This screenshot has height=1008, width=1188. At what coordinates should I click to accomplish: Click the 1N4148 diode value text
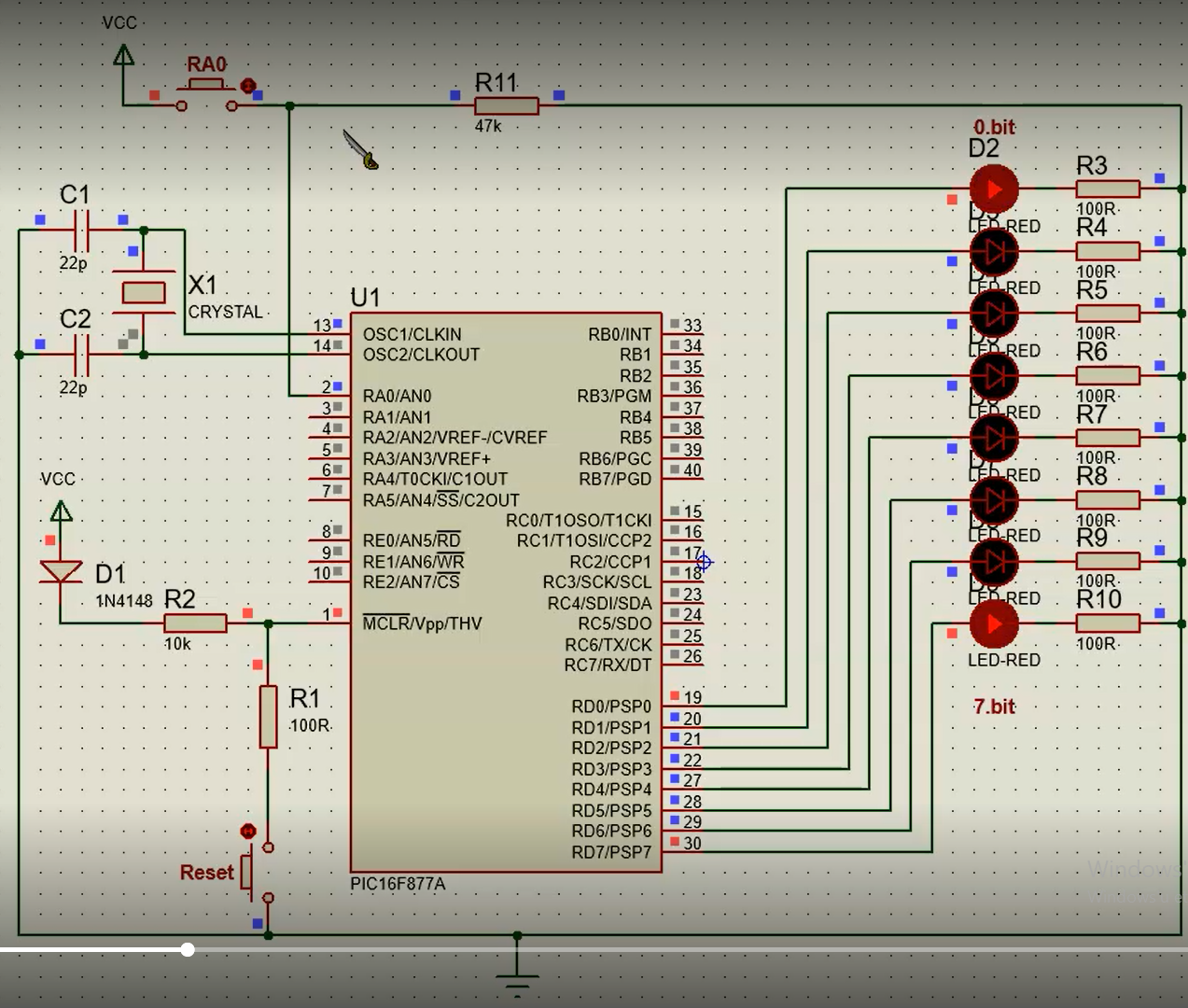pos(124,601)
